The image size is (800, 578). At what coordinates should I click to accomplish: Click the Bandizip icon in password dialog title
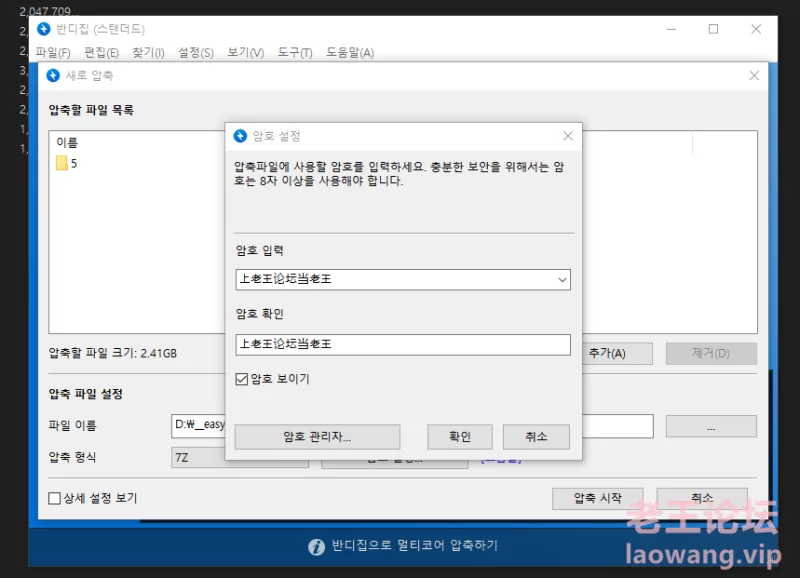click(240, 136)
